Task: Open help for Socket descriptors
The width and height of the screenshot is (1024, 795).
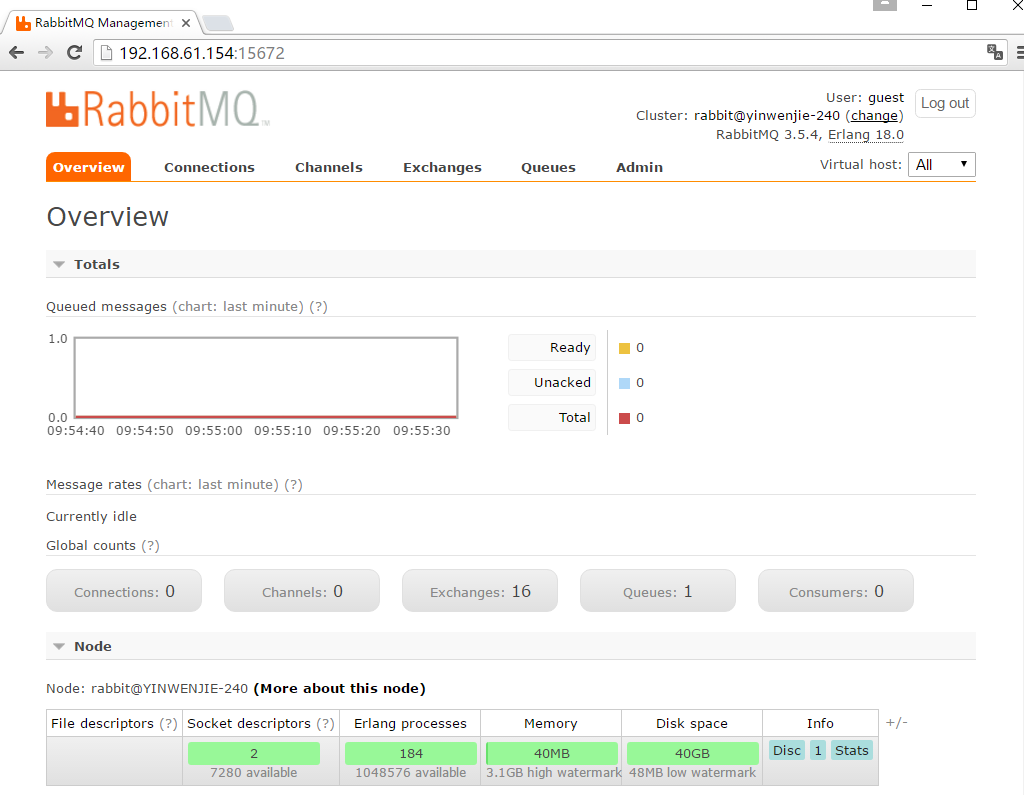Action: tap(325, 724)
